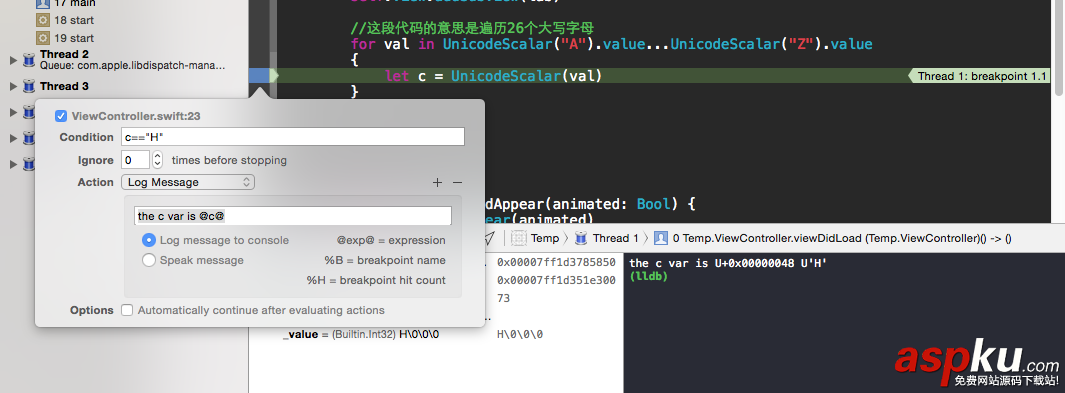The width and height of the screenshot is (1065, 393).
Task: Click the "Queue: com.apple.libdispatch-mana..." text
Action: click(132, 66)
